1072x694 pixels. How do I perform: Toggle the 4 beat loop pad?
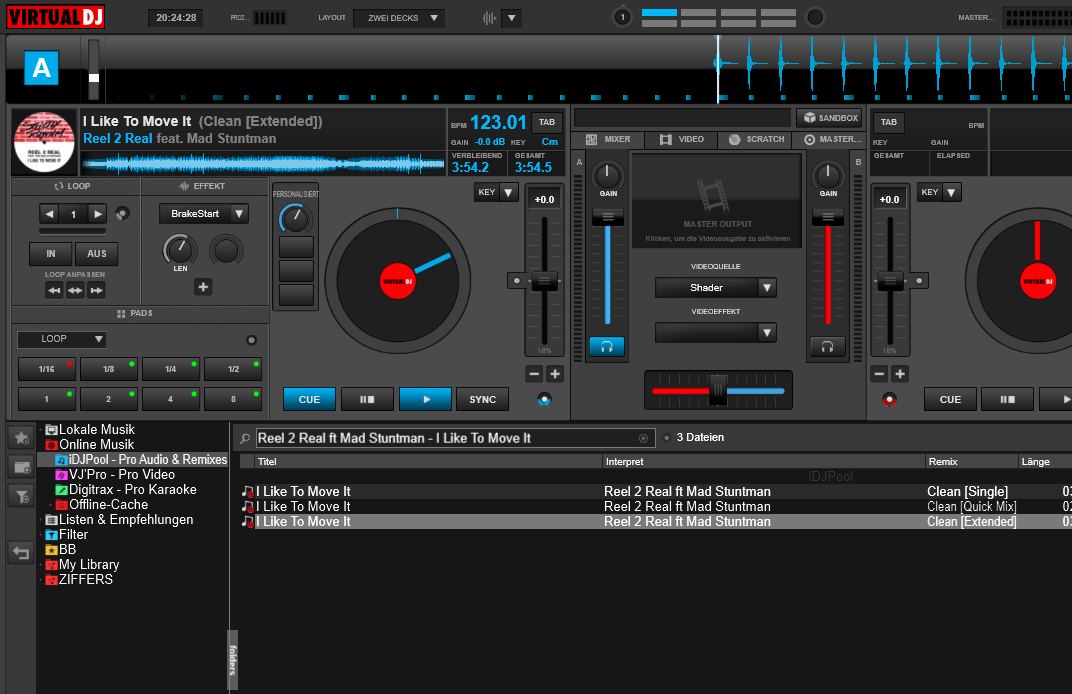coord(171,399)
